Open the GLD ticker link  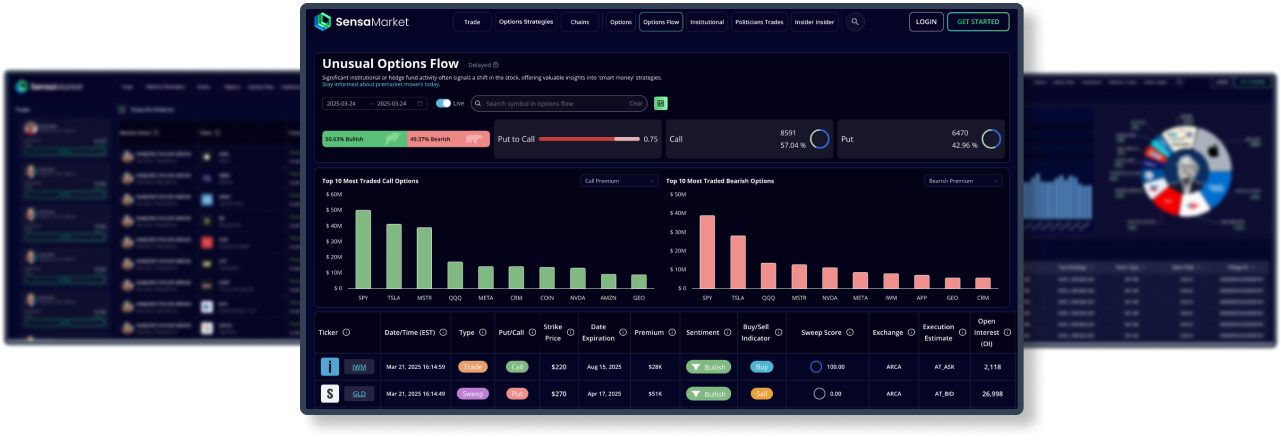[x=359, y=394]
